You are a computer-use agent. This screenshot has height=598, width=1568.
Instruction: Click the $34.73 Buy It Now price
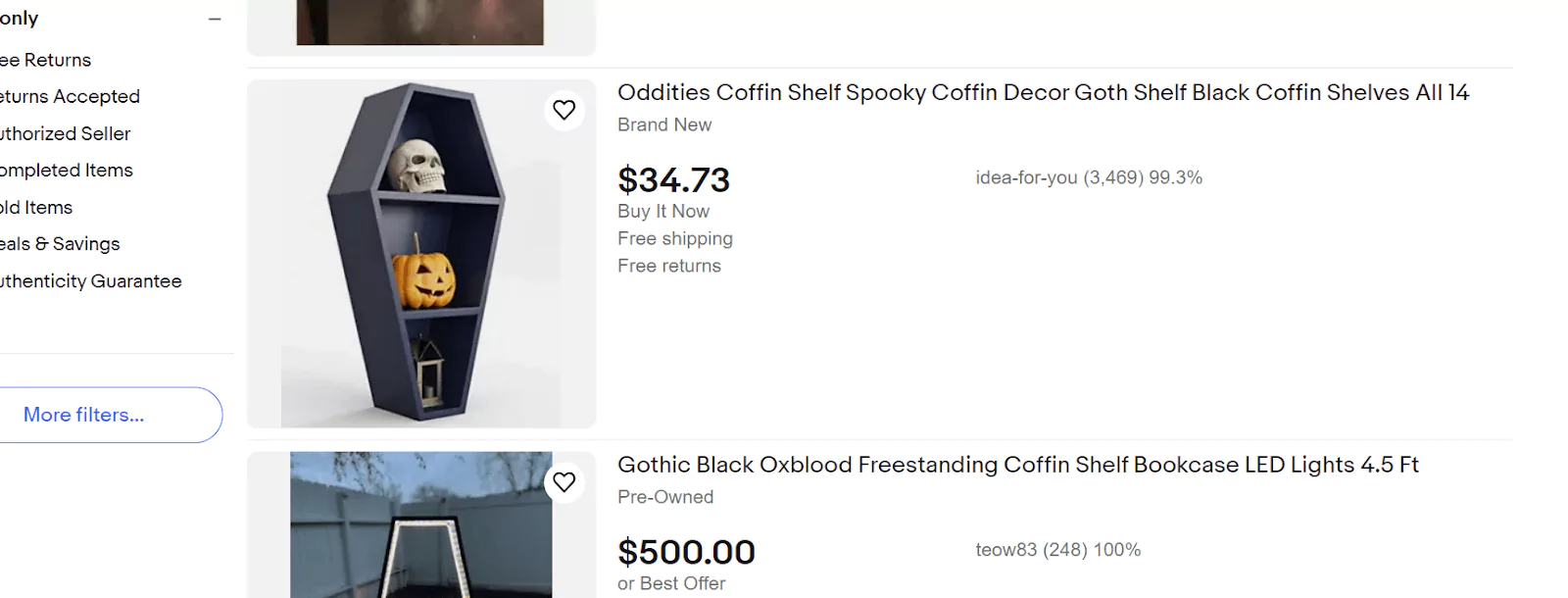pyautogui.click(x=673, y=179)
